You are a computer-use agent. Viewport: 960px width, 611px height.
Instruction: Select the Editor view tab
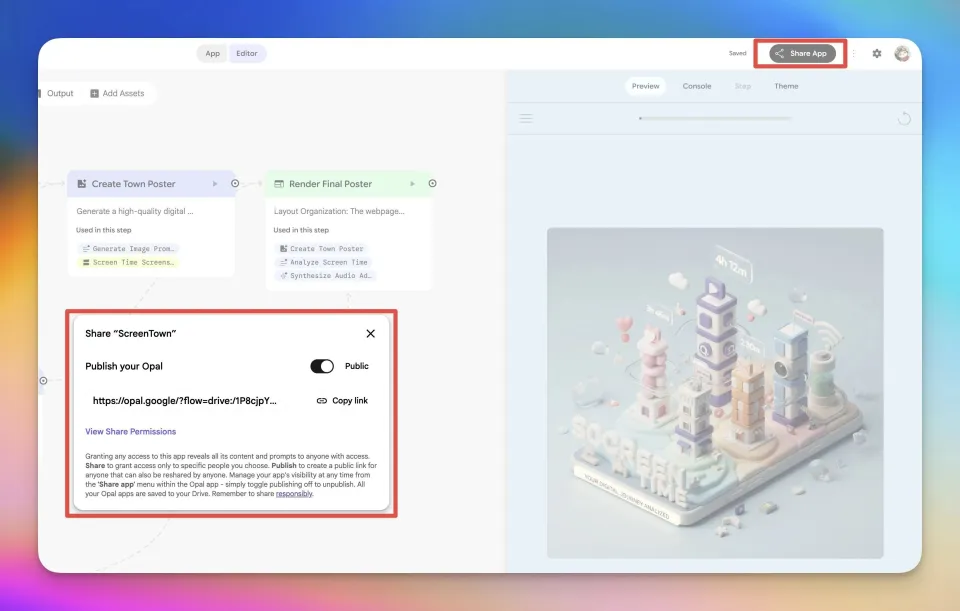[246, 54]
